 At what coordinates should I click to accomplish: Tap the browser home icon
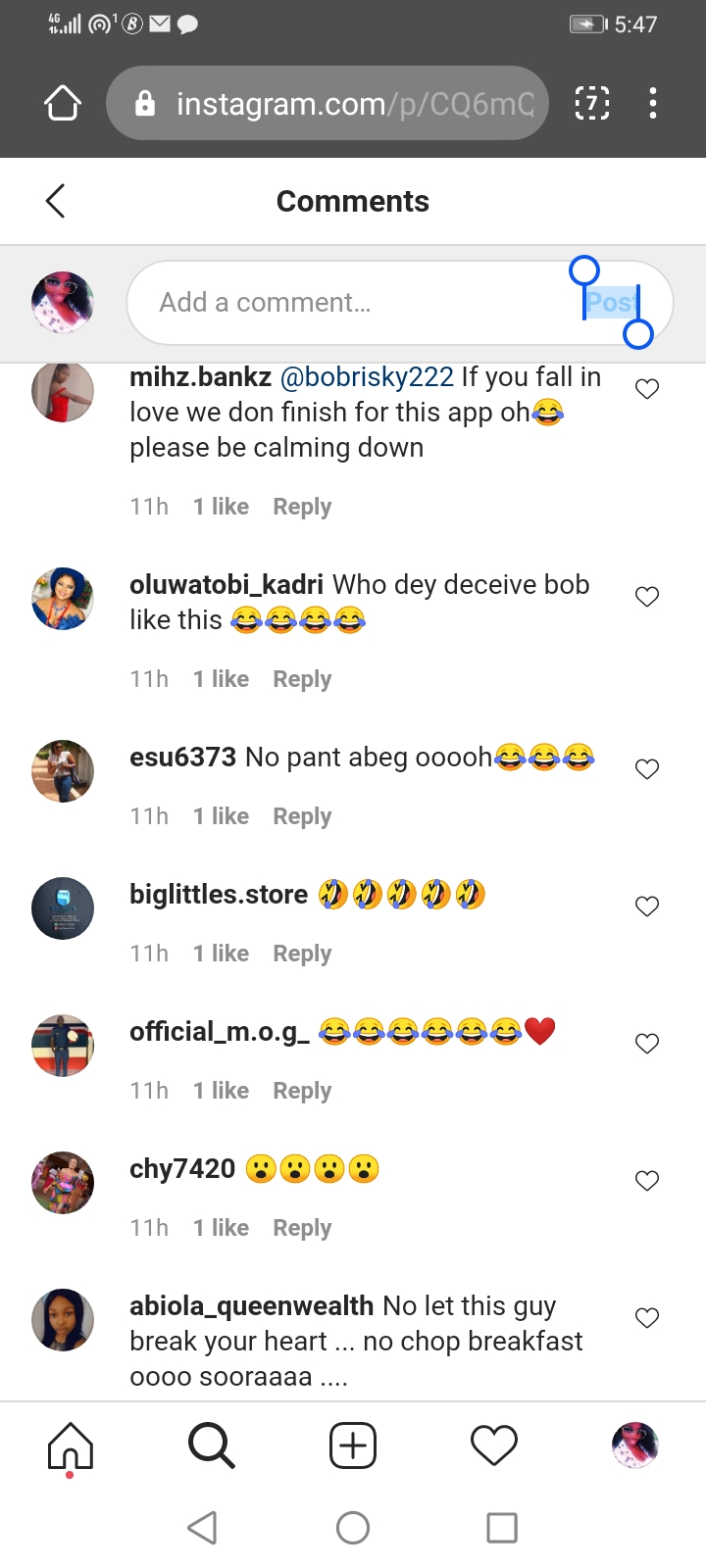63,103
